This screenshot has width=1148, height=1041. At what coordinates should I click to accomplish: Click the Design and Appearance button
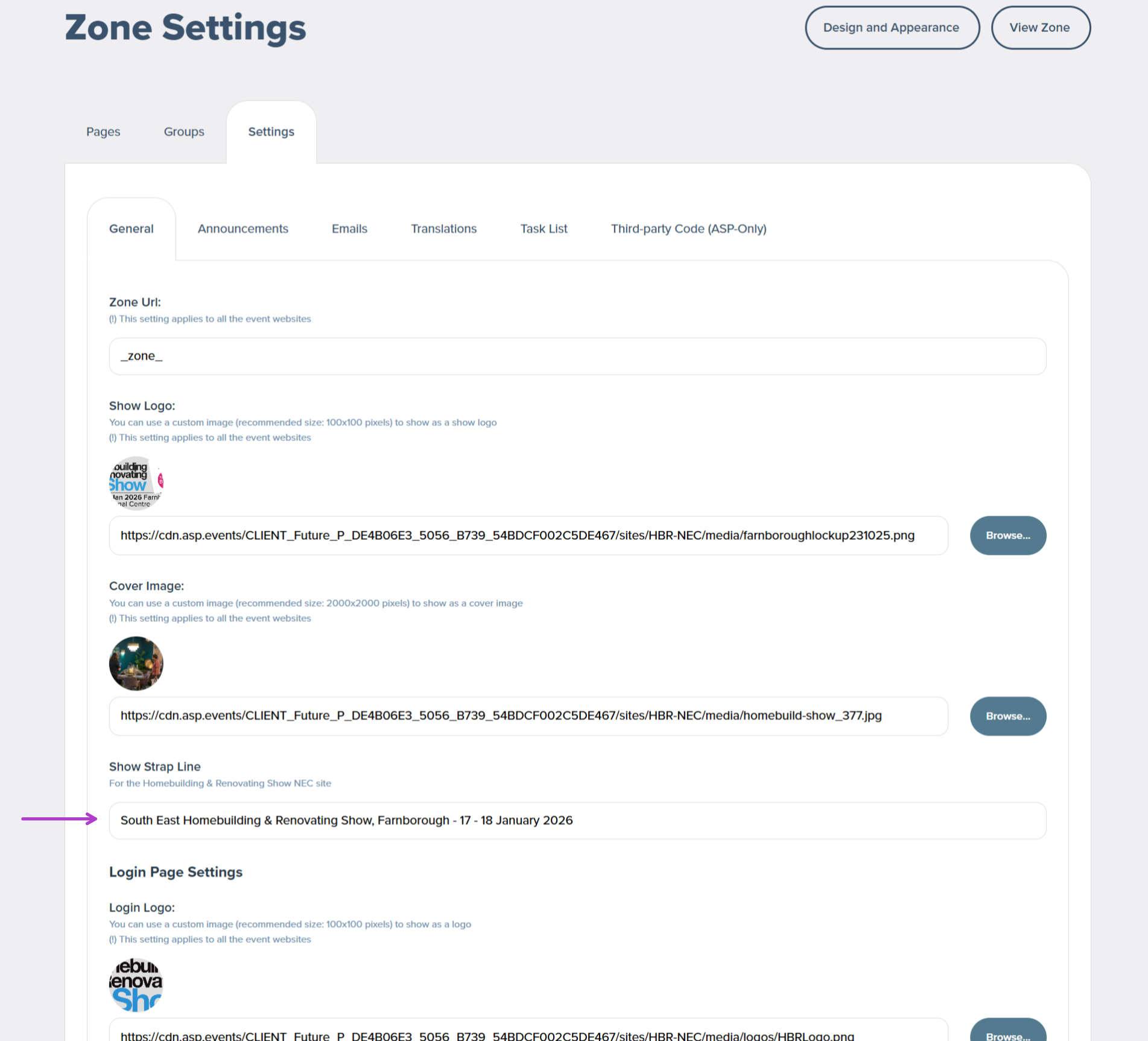click(892, 27)
